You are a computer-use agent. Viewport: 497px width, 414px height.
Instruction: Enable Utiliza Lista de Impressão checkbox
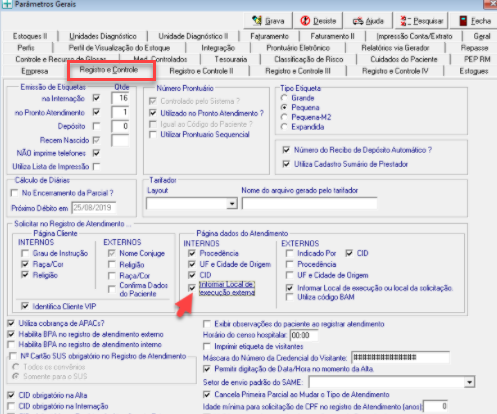(x=96, y=166)
